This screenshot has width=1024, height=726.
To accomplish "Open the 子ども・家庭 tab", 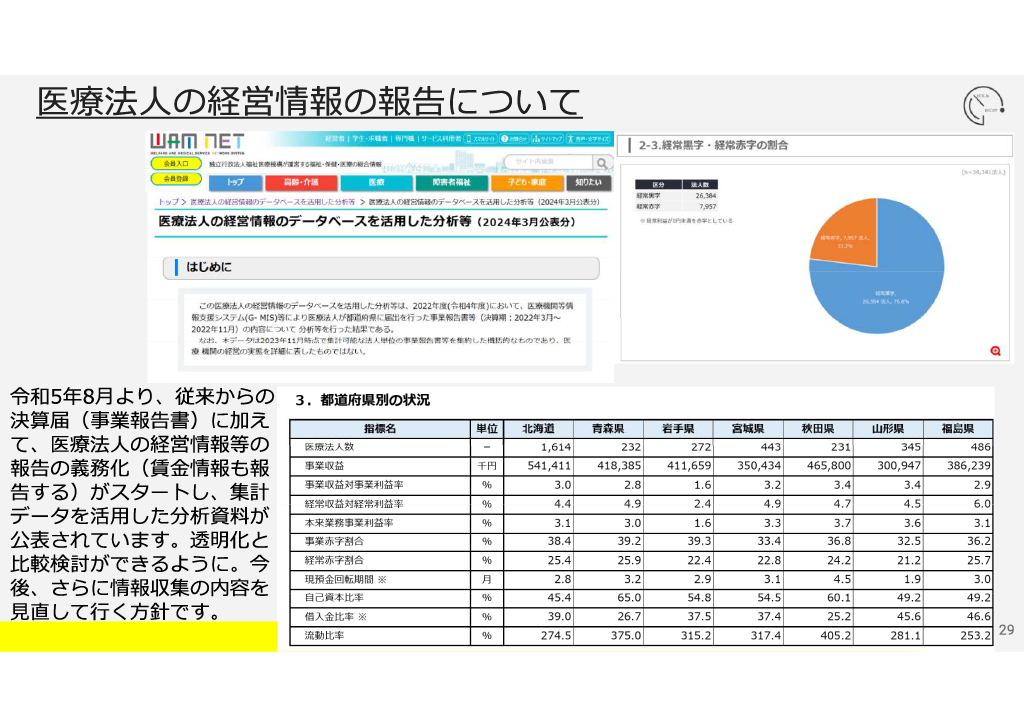I will pyautogui.click(x=526, y=183).
